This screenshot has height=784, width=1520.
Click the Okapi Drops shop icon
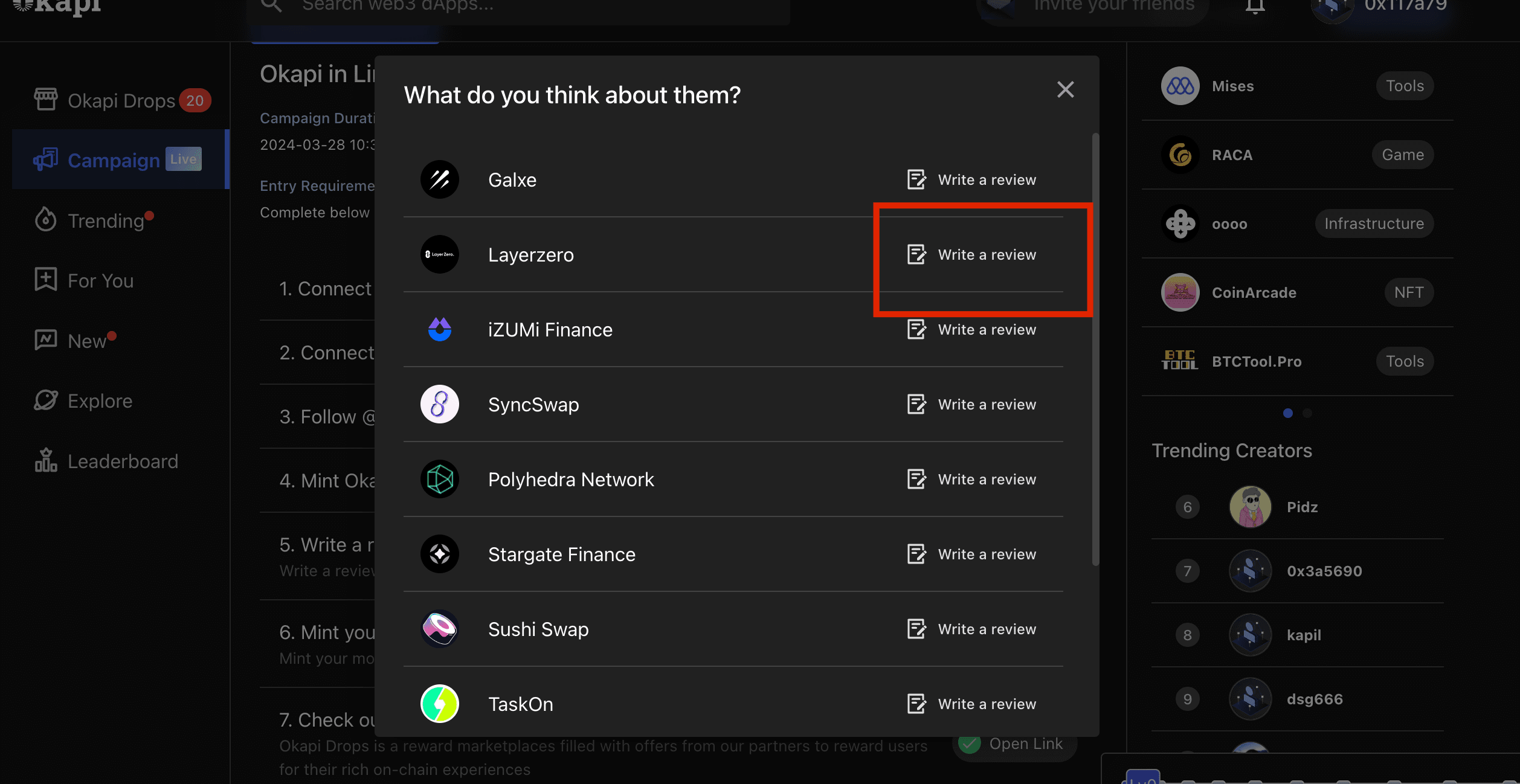(x=46, y=99)
